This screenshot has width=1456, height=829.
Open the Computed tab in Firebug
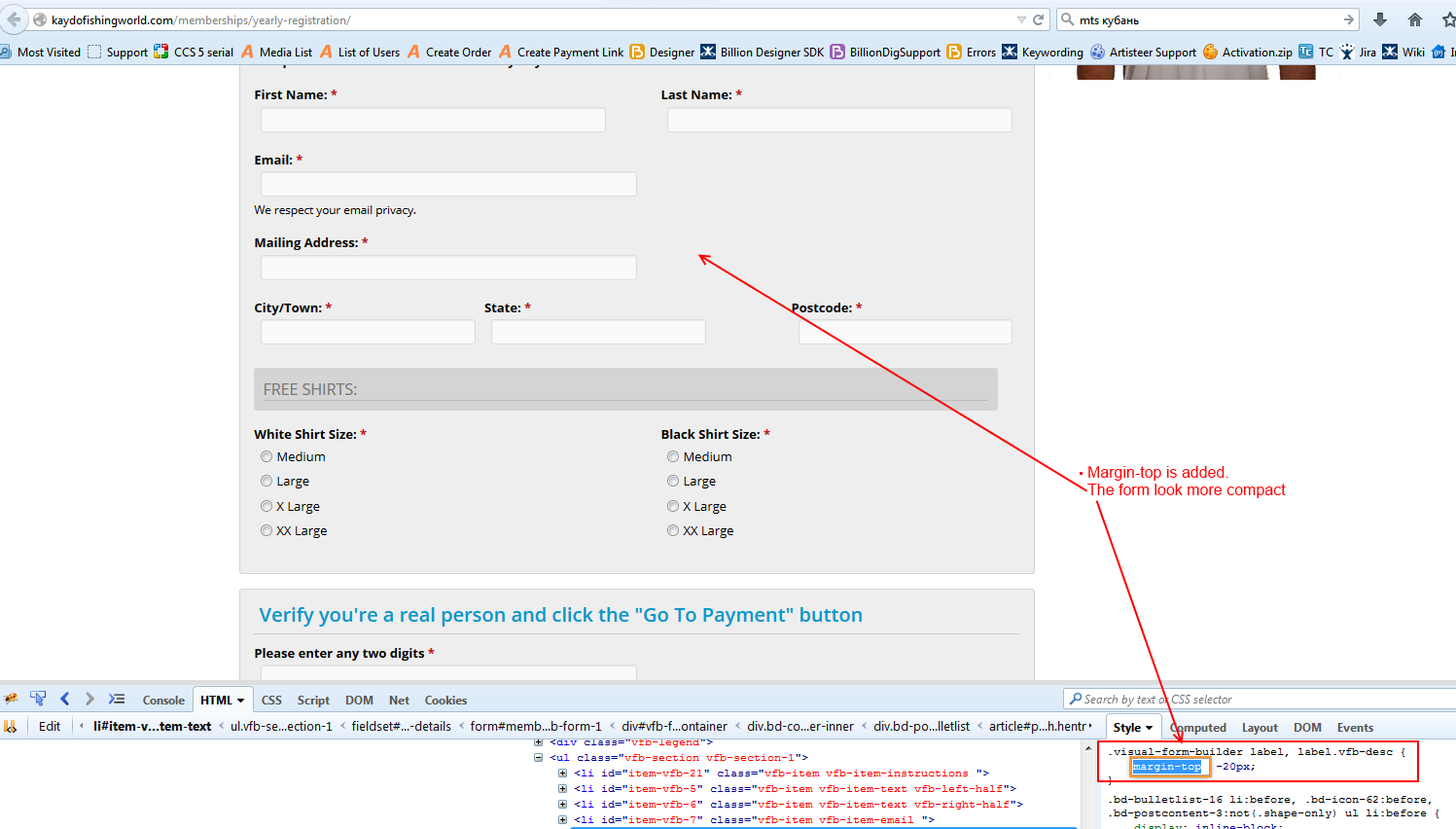pos(1197,727)
